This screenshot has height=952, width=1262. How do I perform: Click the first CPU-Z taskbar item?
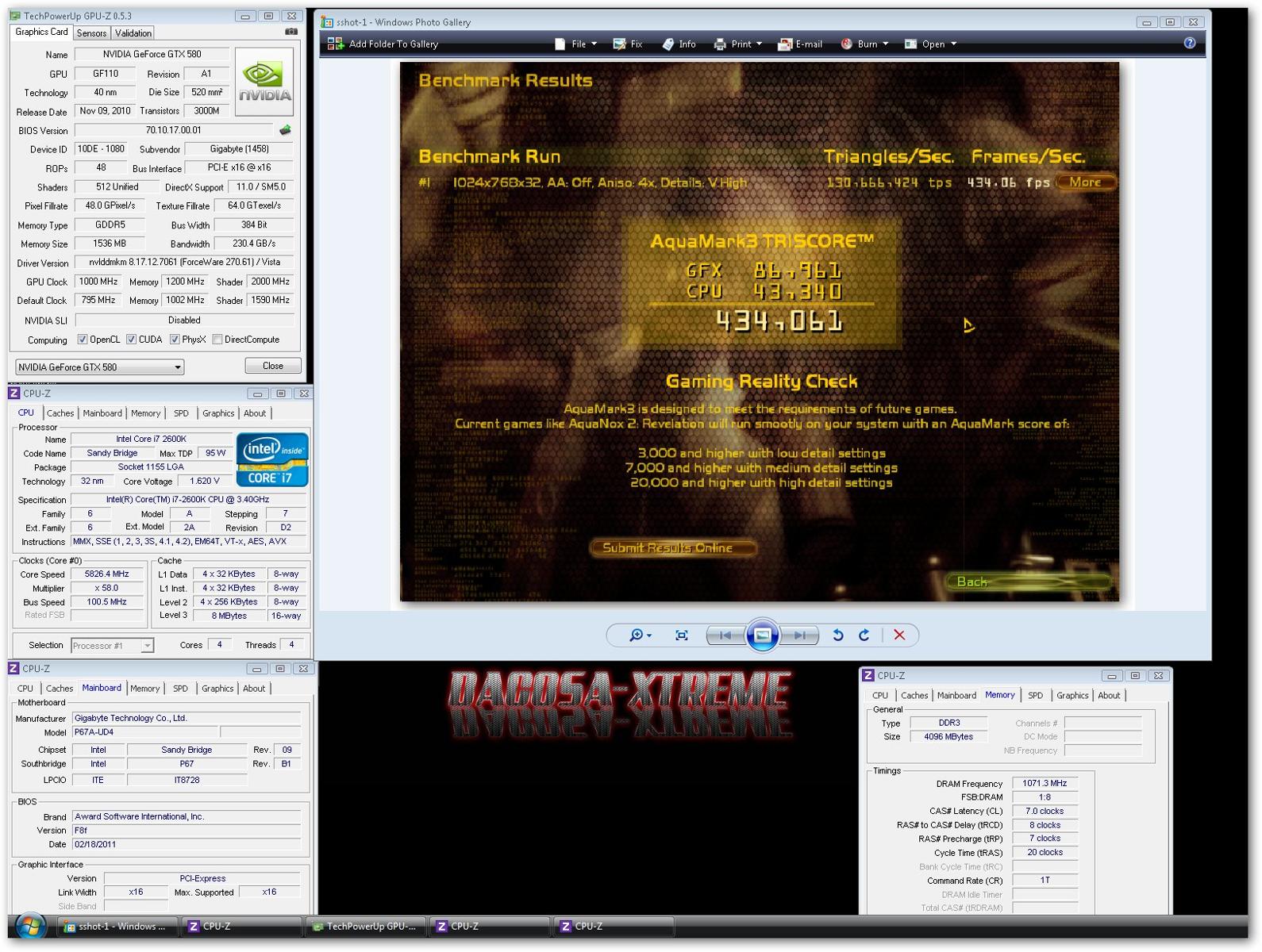[241, 927]
